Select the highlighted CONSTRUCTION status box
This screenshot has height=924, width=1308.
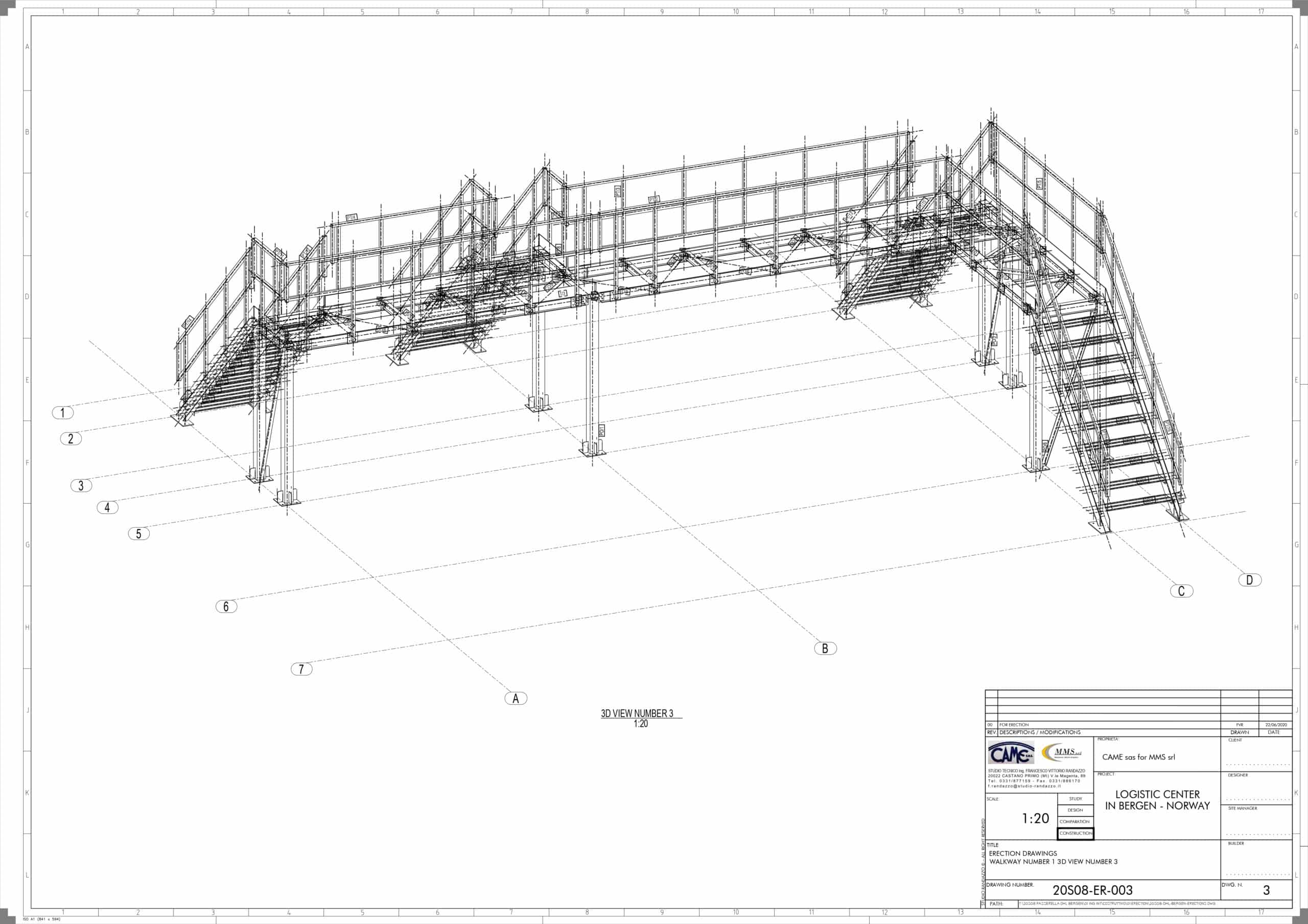pyautogui.click(x=1076, y=834)
